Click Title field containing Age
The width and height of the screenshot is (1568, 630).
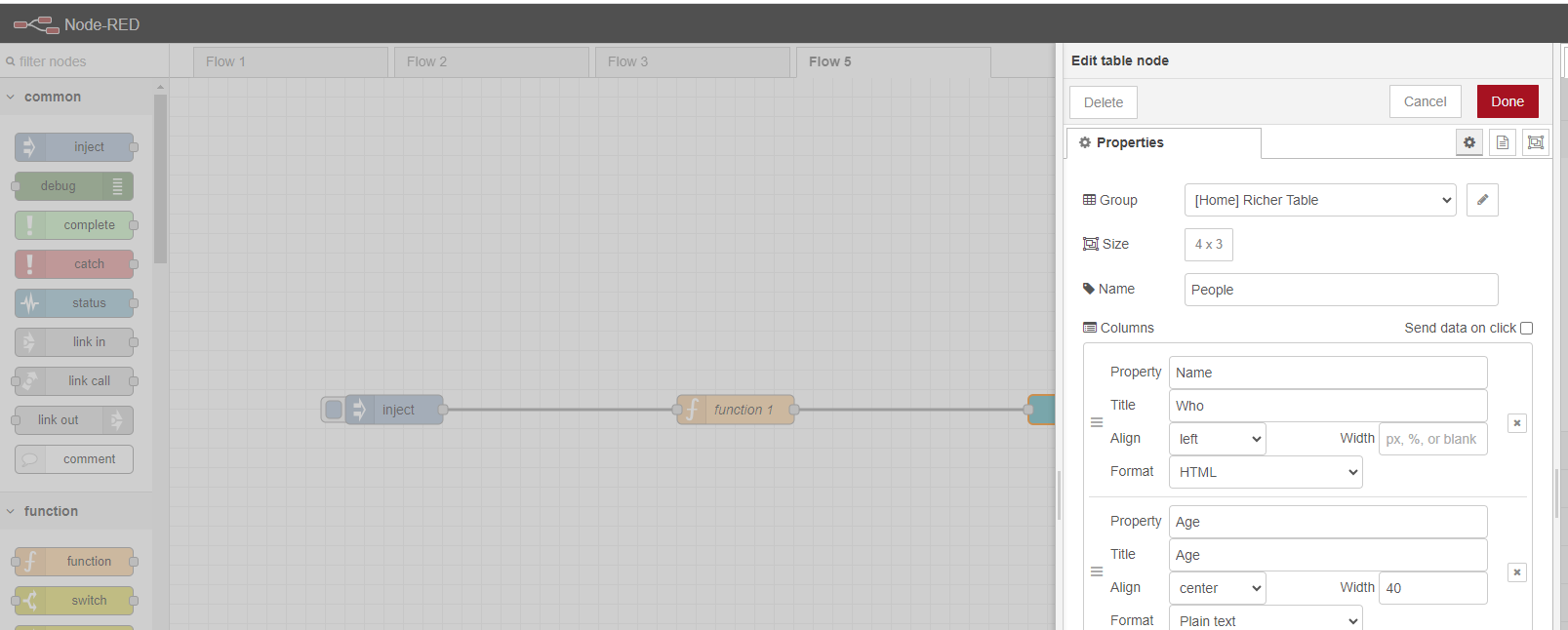click(1328, 555)
